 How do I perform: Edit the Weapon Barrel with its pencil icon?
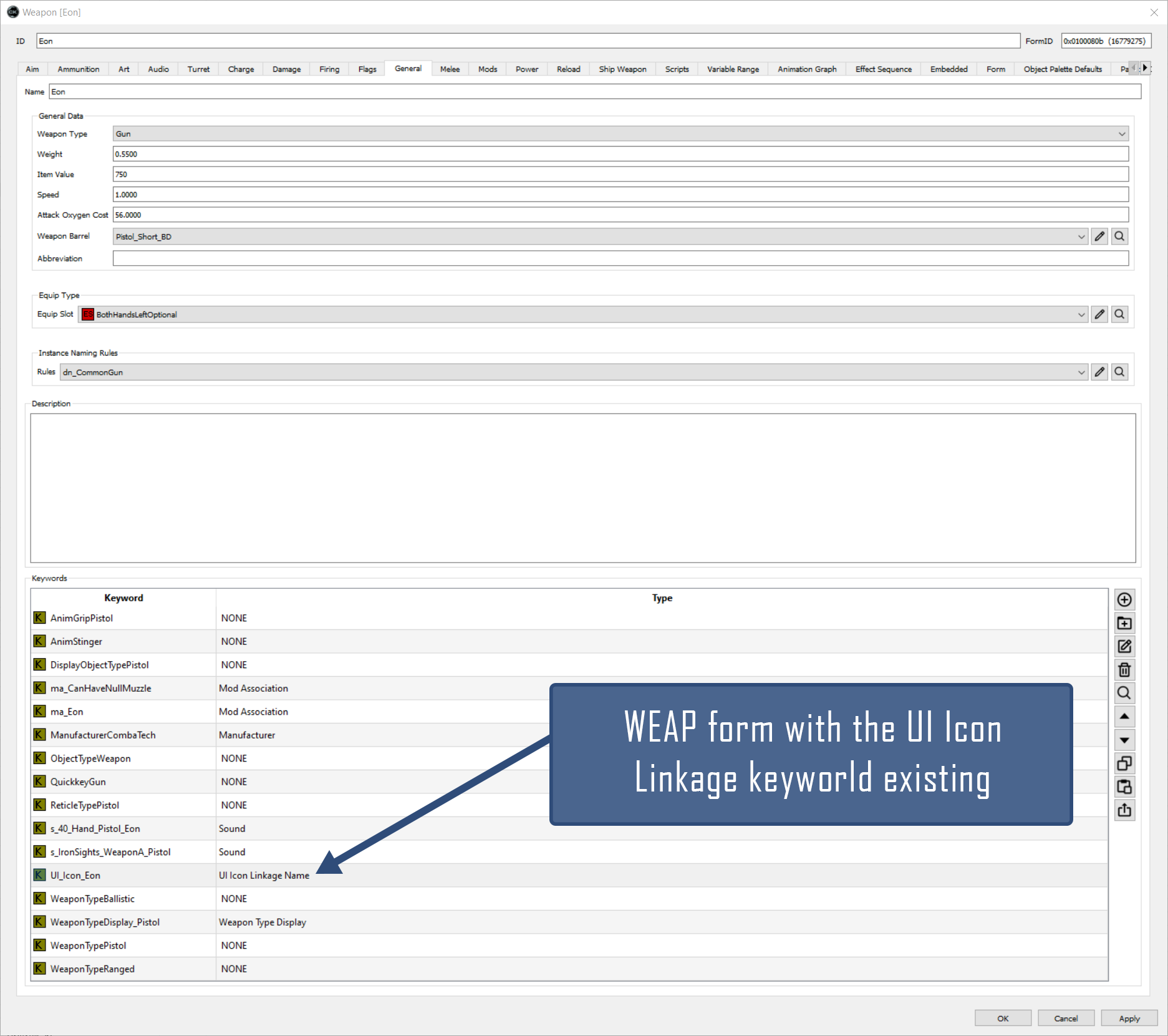coord(1099,236)
